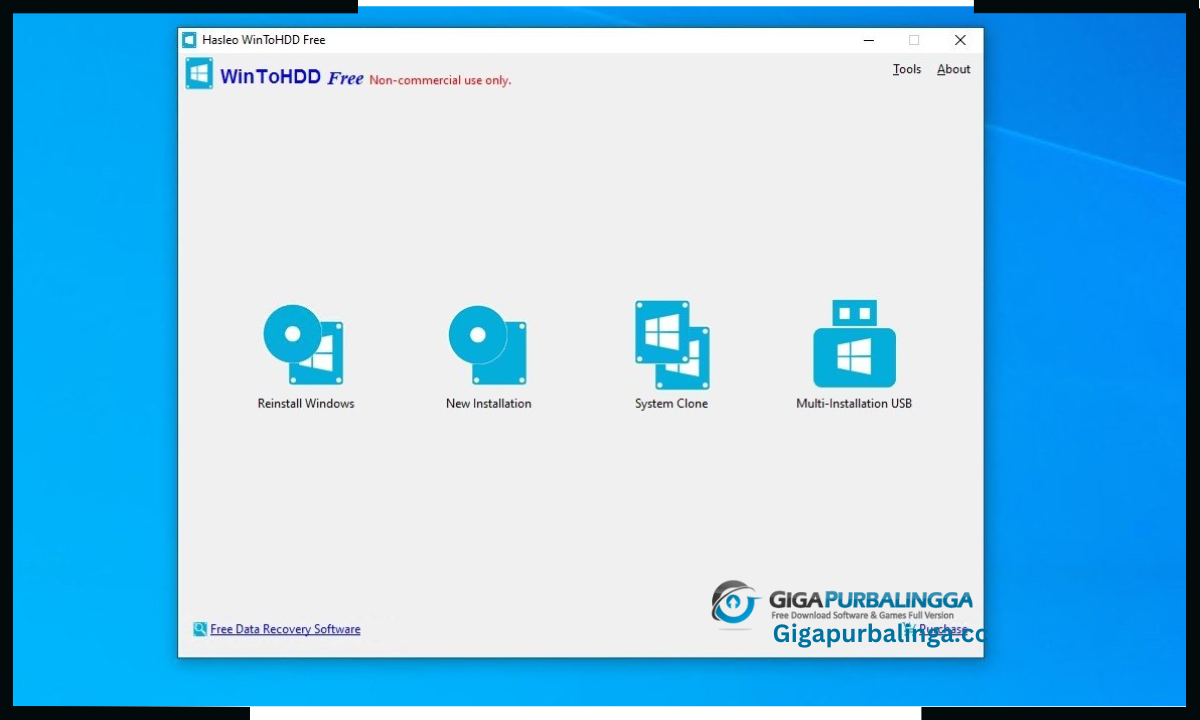Follow the Free Data Recovery Software link
1200x720 pixels.
click(x=285, y=629)
